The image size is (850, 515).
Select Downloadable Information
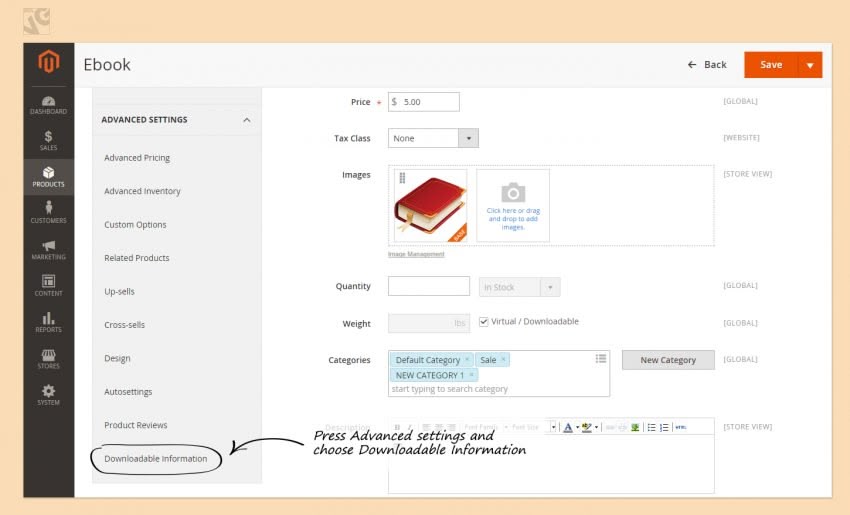156,459
